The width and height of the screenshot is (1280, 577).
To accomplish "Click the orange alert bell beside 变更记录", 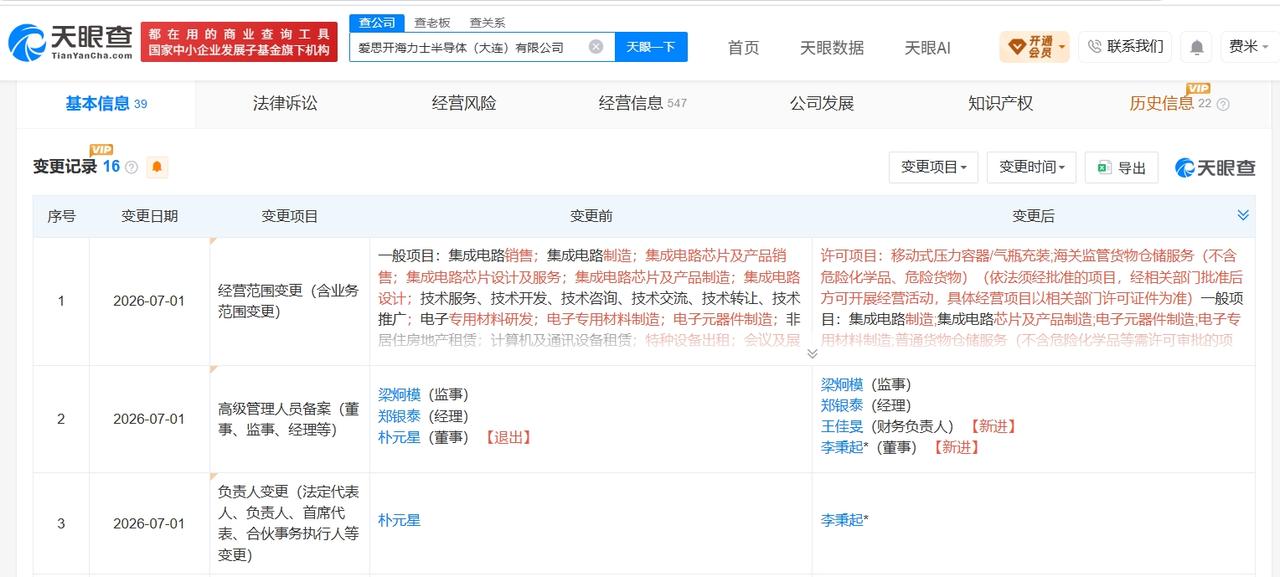I will pos(157,167).
